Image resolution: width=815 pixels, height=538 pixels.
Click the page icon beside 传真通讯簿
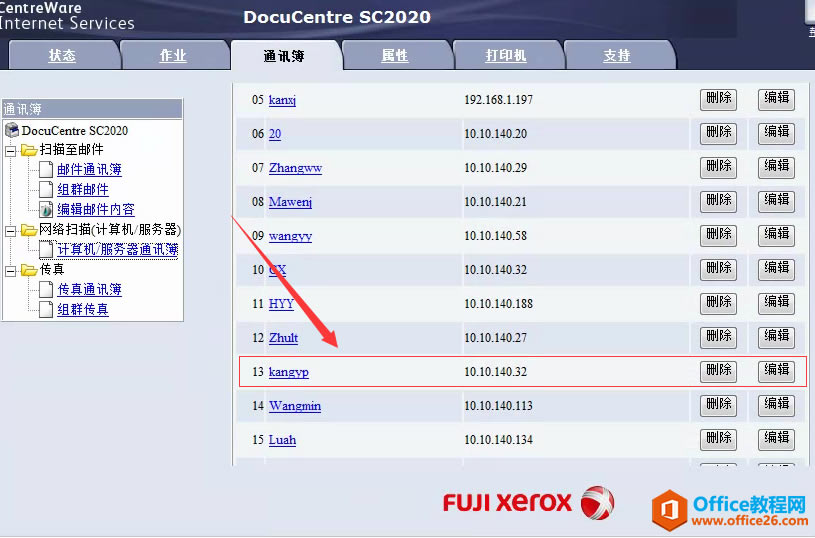tap(46, 290)
